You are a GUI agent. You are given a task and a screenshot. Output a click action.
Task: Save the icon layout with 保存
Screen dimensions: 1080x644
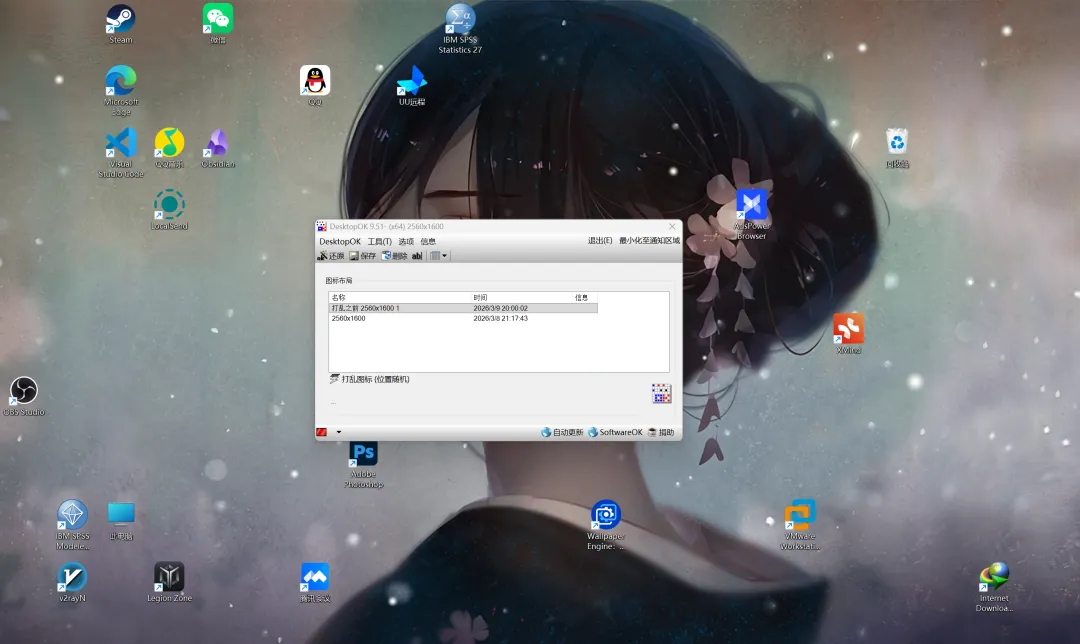(363, 256)
